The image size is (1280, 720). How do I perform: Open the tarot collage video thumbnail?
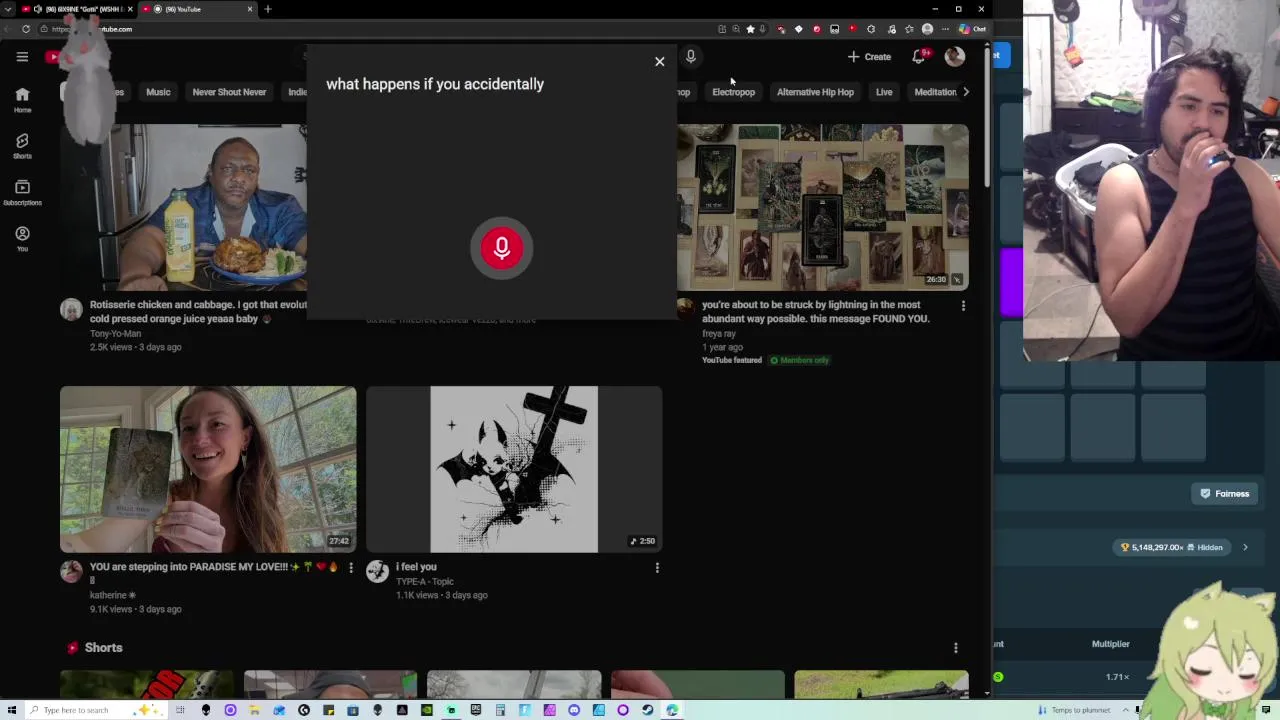(823, 207)
